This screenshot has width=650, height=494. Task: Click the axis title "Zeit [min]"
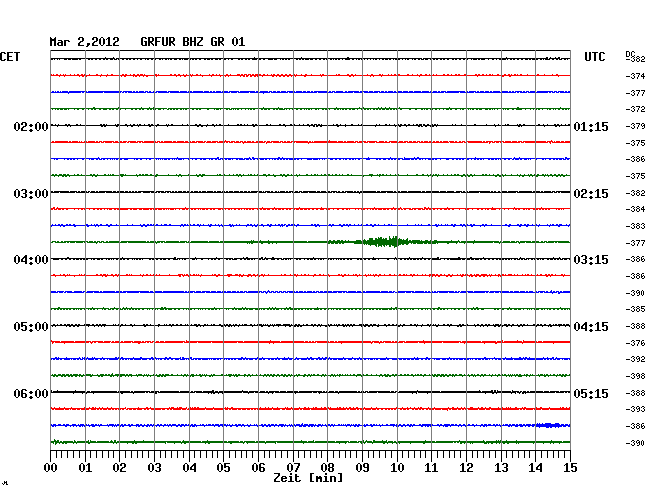point(308,478)
